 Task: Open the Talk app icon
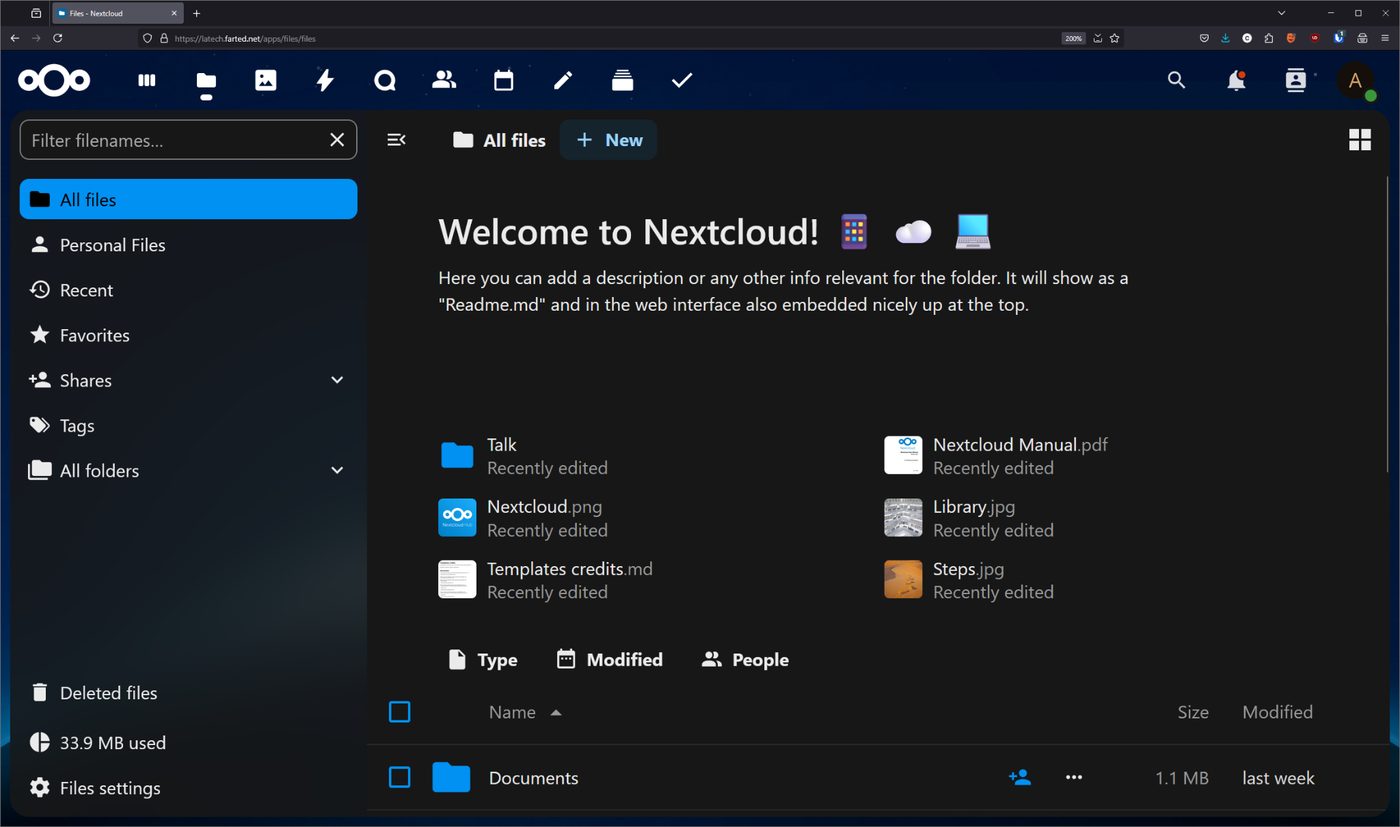pyautogui.click(x=385, y=80)
